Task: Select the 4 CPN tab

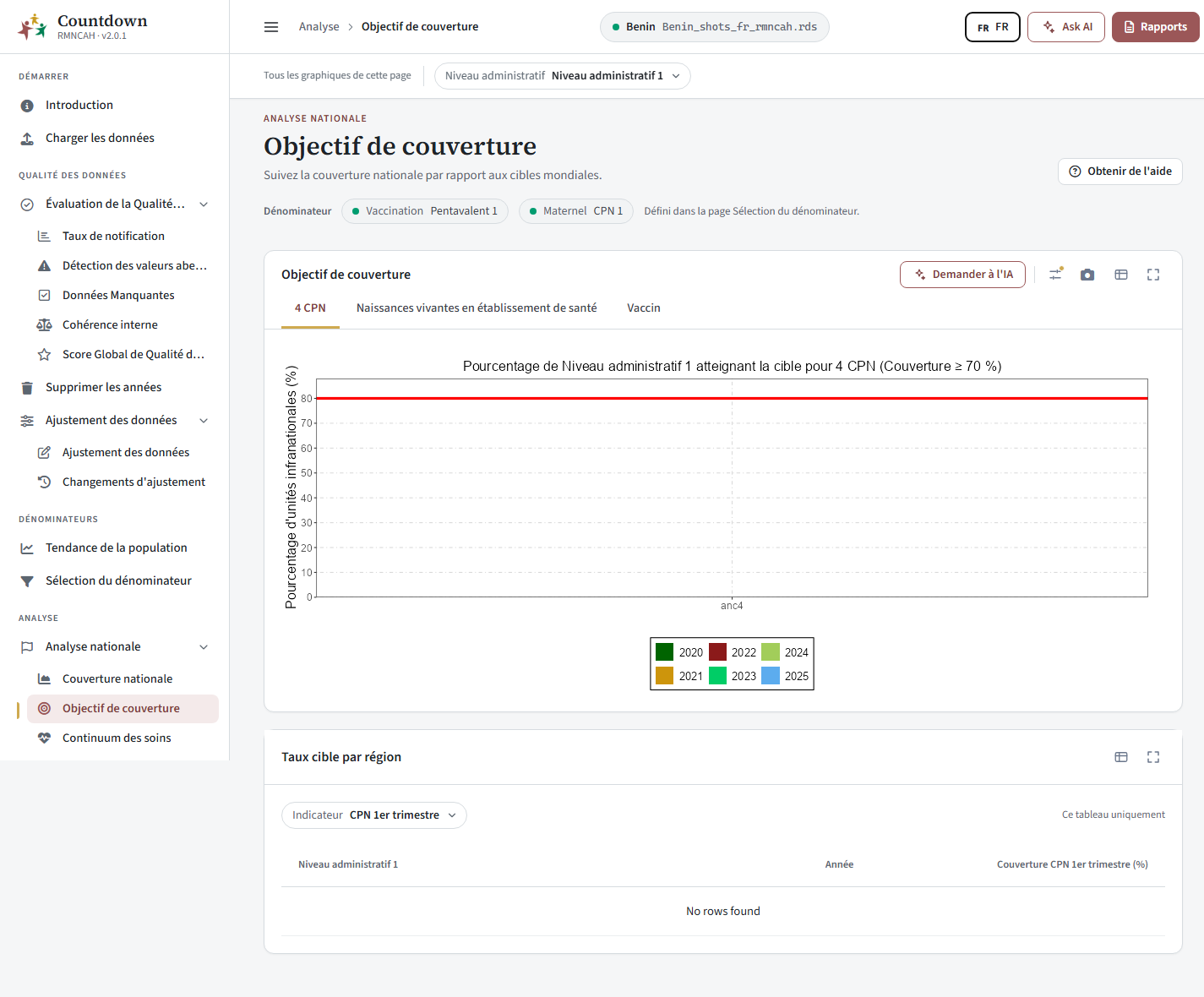Action: click(310, 308)
